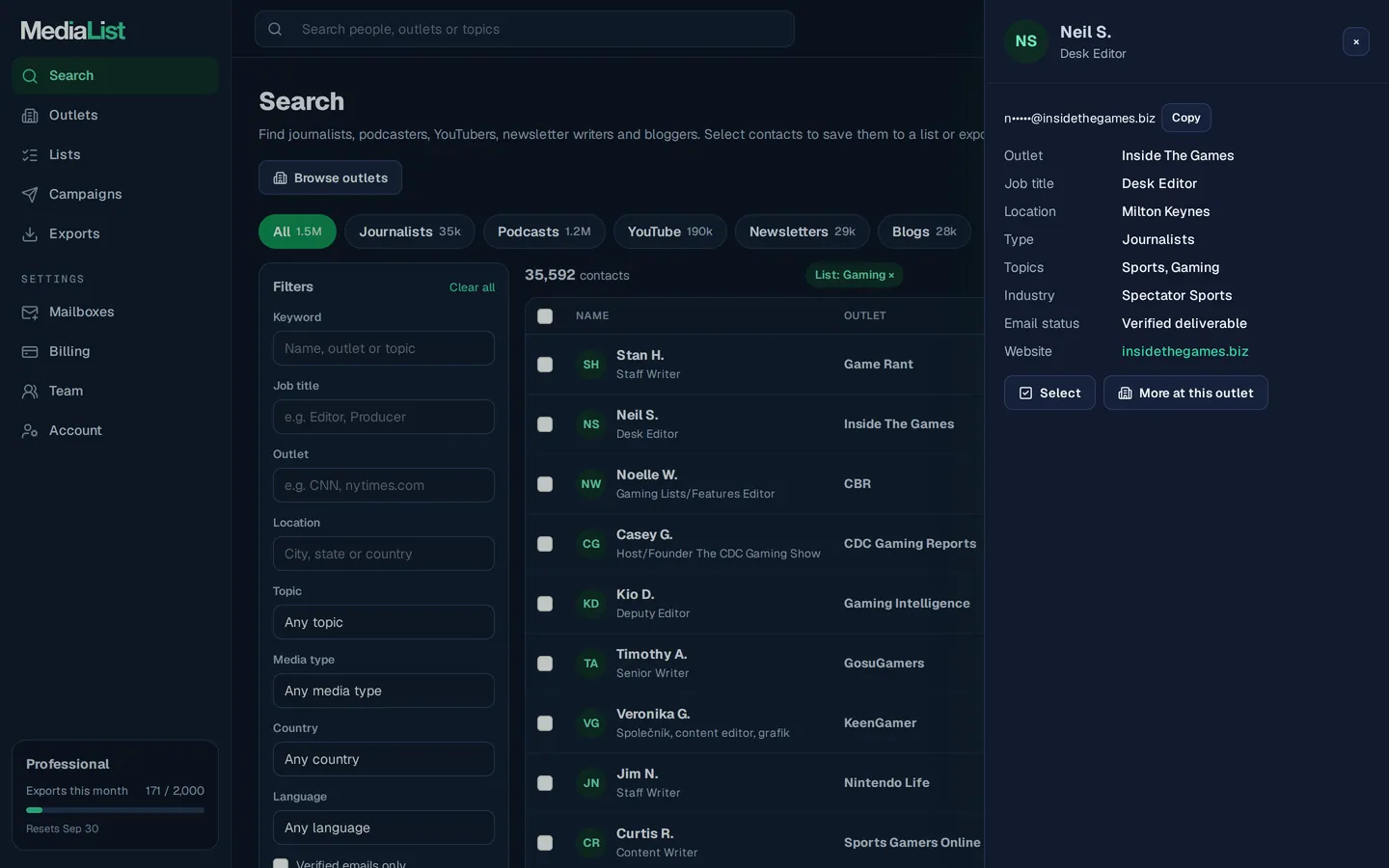Screen dimensions: 1389x868
Task: Open the Any media type dropdown
Action: pos(384,691)
